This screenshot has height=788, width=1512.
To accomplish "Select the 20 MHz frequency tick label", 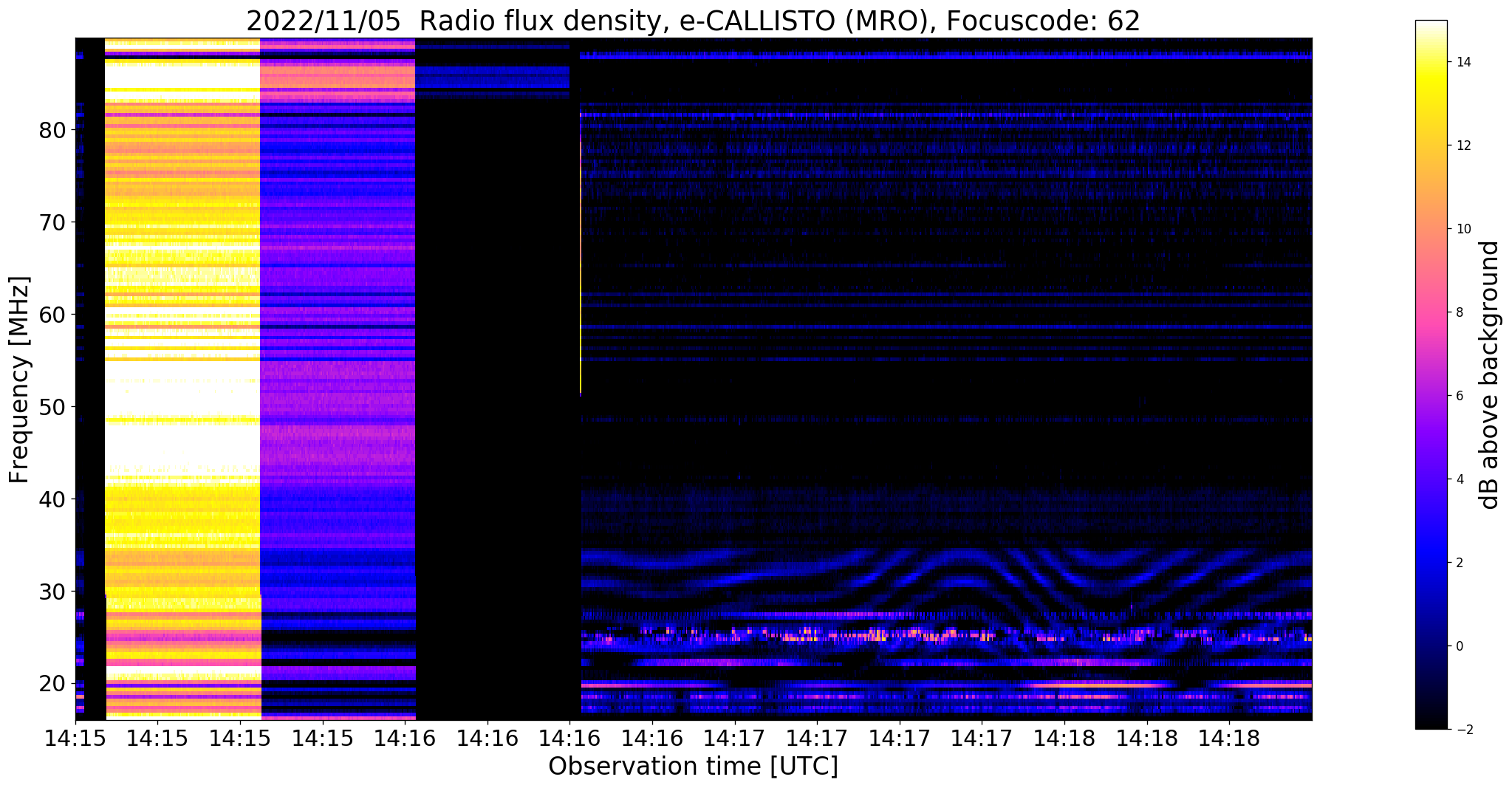I will (x=53, y=684).
